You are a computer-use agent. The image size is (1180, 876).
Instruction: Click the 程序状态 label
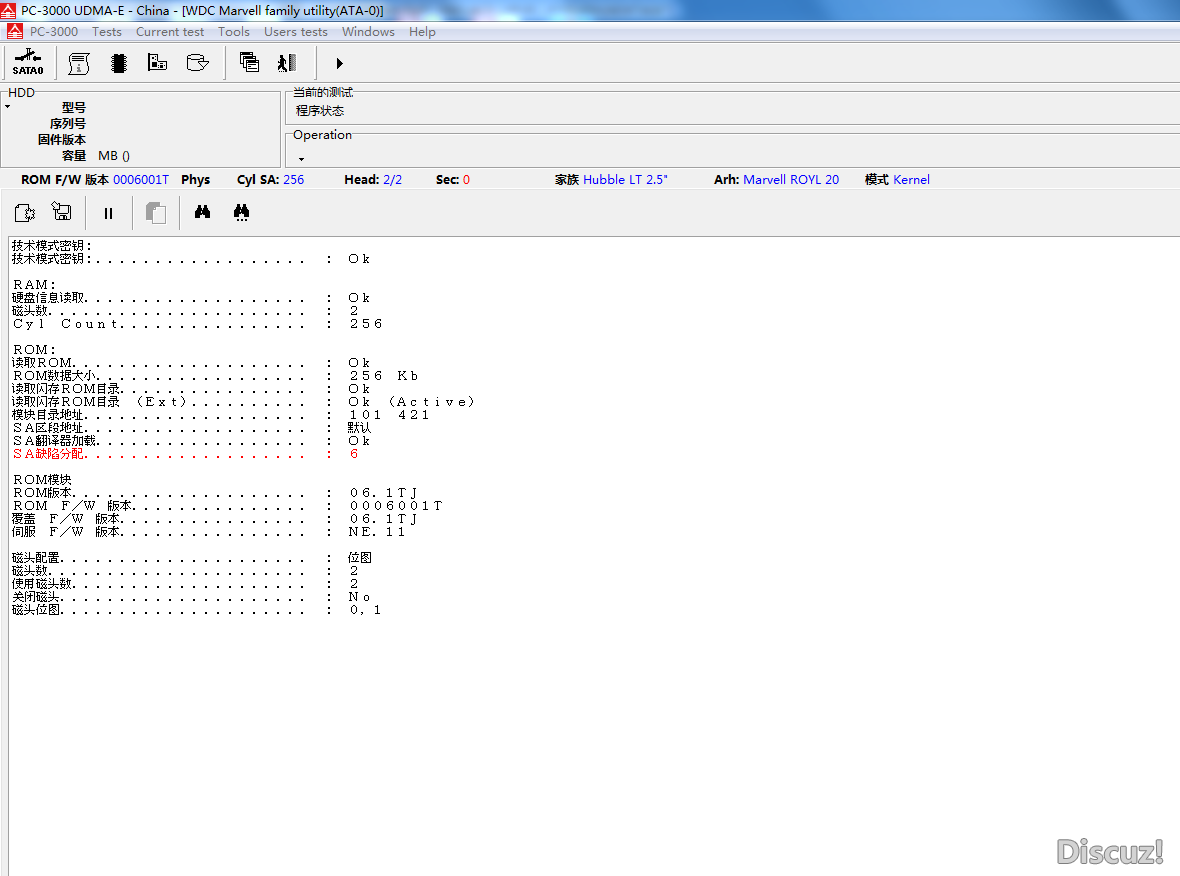point(320,111)
